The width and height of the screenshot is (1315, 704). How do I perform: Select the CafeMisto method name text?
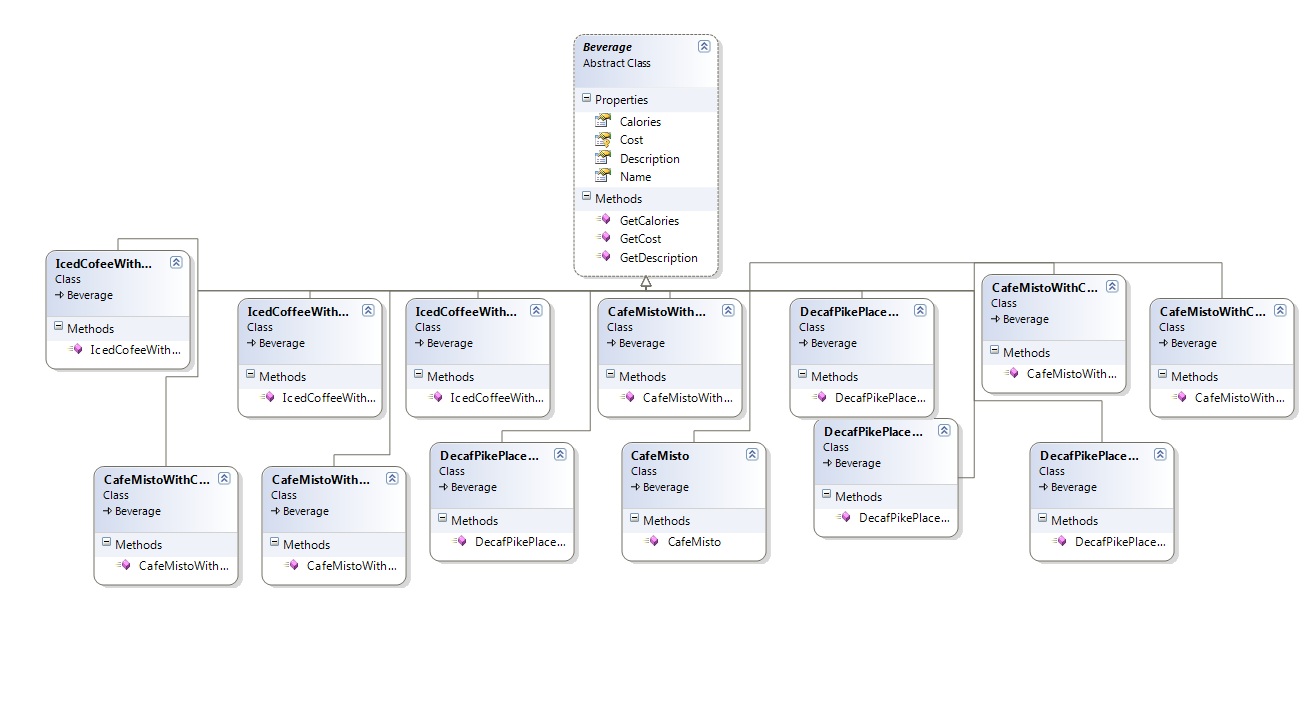[x=694, y=542]
